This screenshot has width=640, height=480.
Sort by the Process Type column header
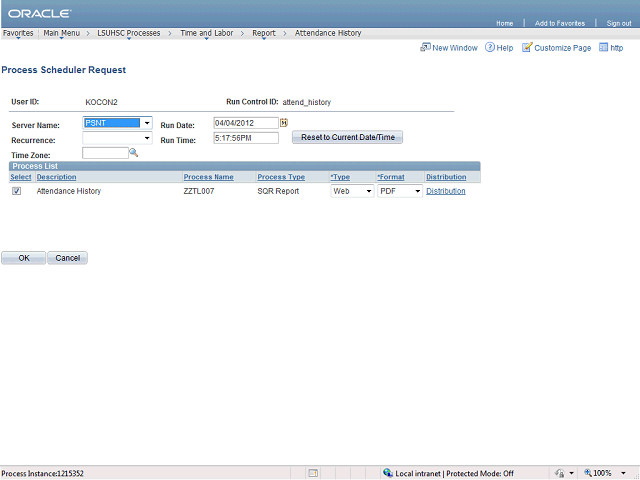tap(281, 177)
